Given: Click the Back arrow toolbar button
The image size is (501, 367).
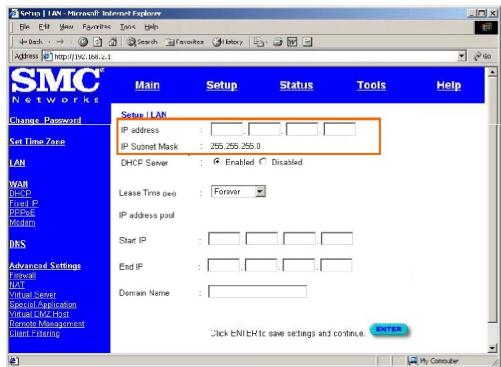Looking at the screenshot, I should coord(31,42).
